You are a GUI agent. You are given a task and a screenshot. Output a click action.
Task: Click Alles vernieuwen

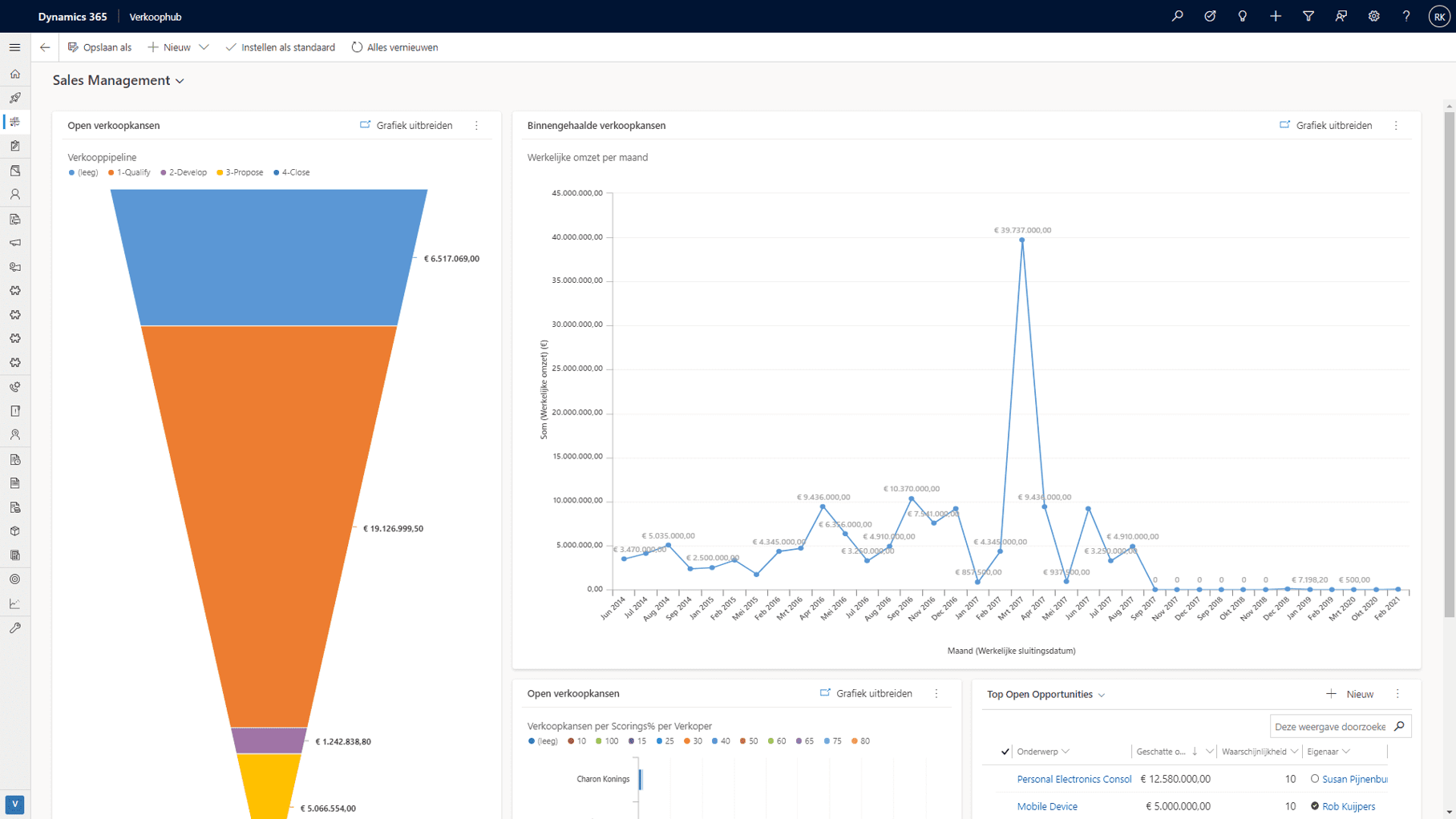pyautogui.click(x=394, y=47)
